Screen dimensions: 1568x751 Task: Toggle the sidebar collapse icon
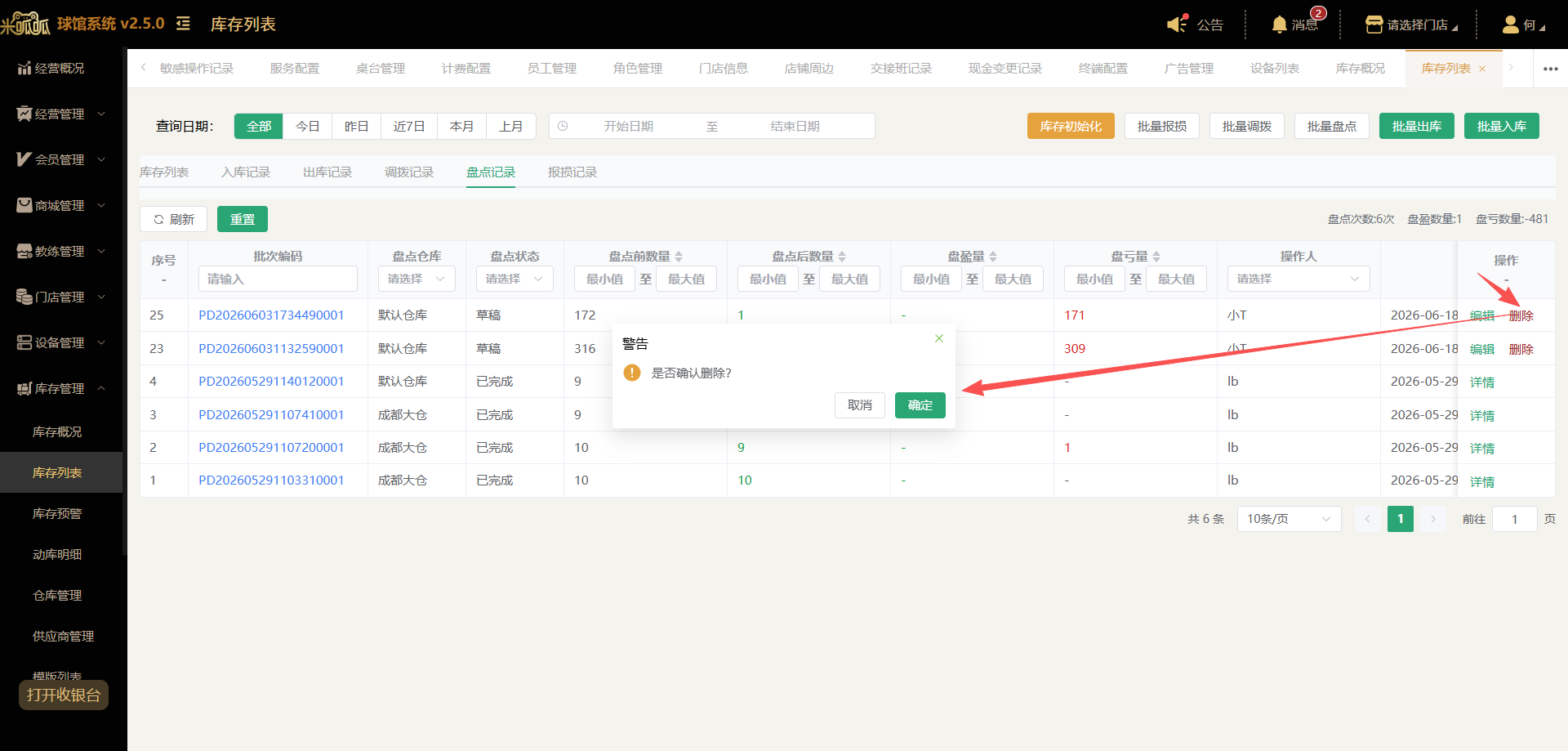[183, 24]
